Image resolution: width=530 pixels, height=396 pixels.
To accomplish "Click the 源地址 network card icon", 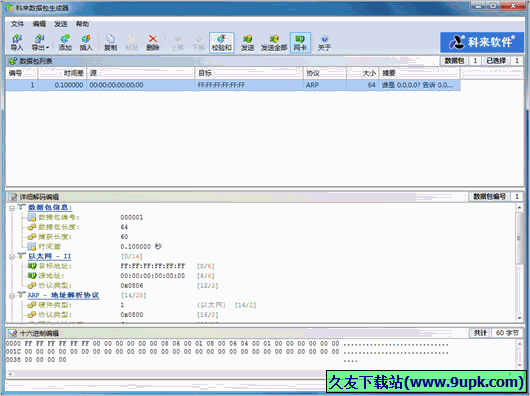I will [x=32, y=276].
